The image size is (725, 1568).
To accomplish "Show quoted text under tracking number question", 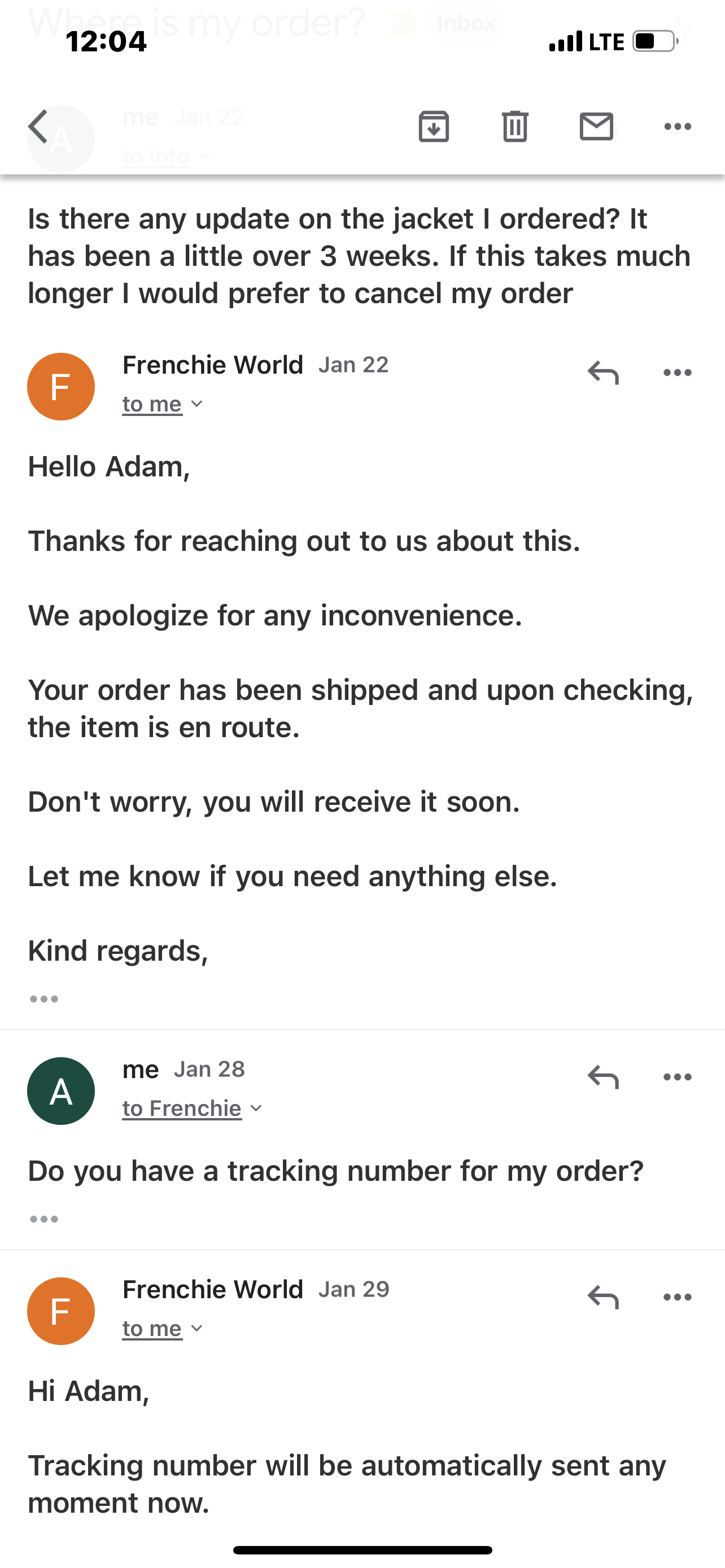I will (44, 1219).
